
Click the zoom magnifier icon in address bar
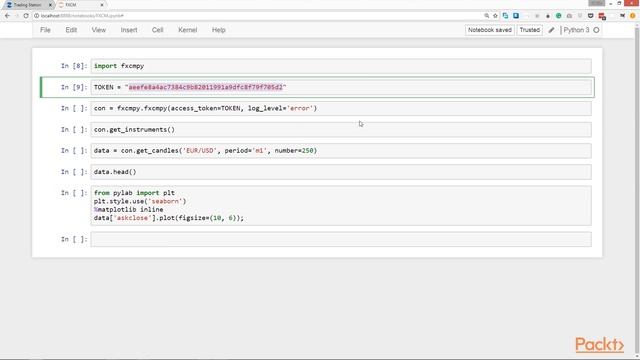pos(487,16)
